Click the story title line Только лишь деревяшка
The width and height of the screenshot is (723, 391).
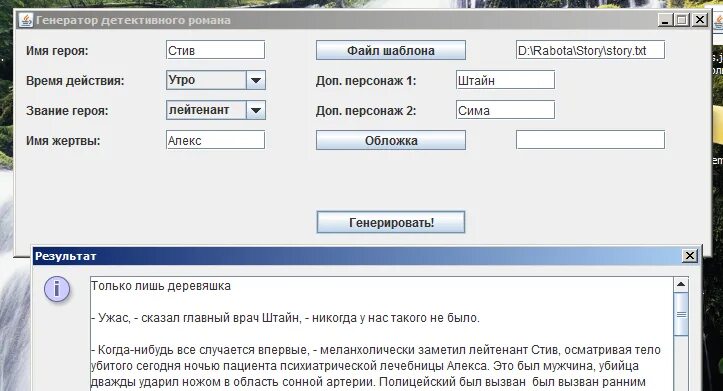click(160, 286)
